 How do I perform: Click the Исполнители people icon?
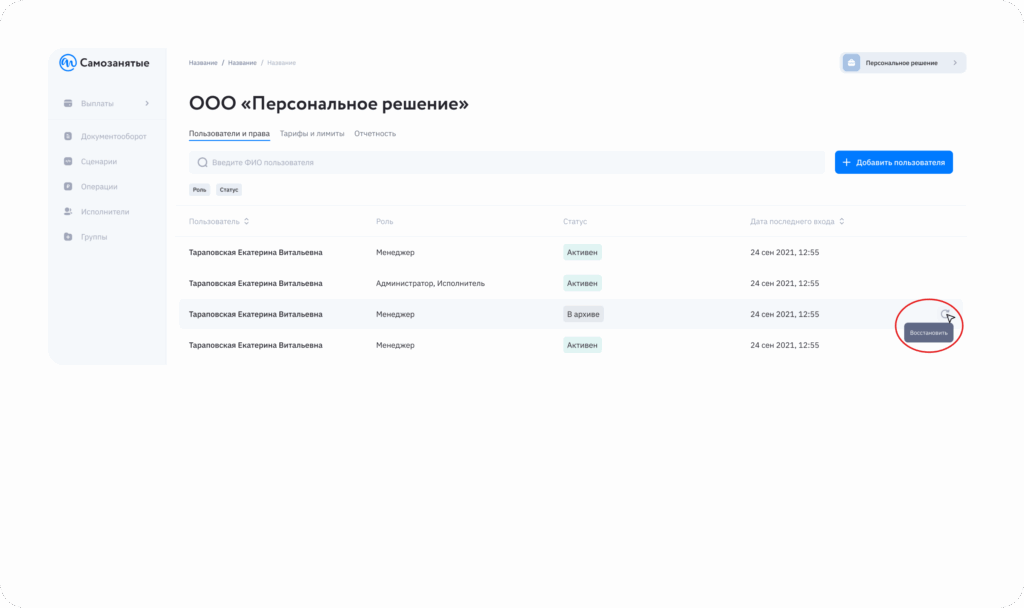coord(68,212)
